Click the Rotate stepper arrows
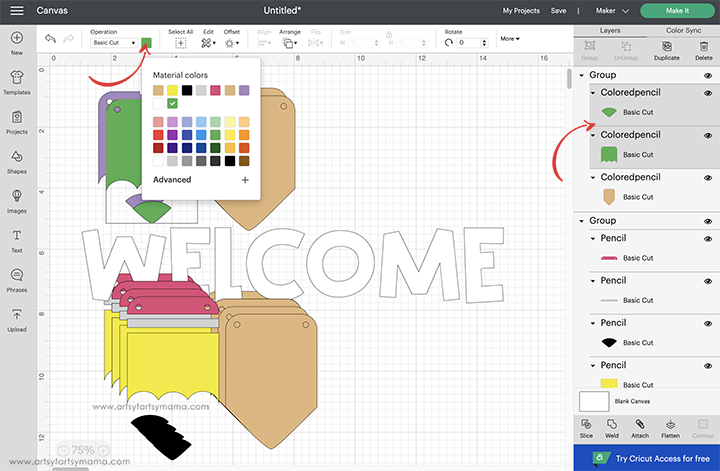 [484, 43]
